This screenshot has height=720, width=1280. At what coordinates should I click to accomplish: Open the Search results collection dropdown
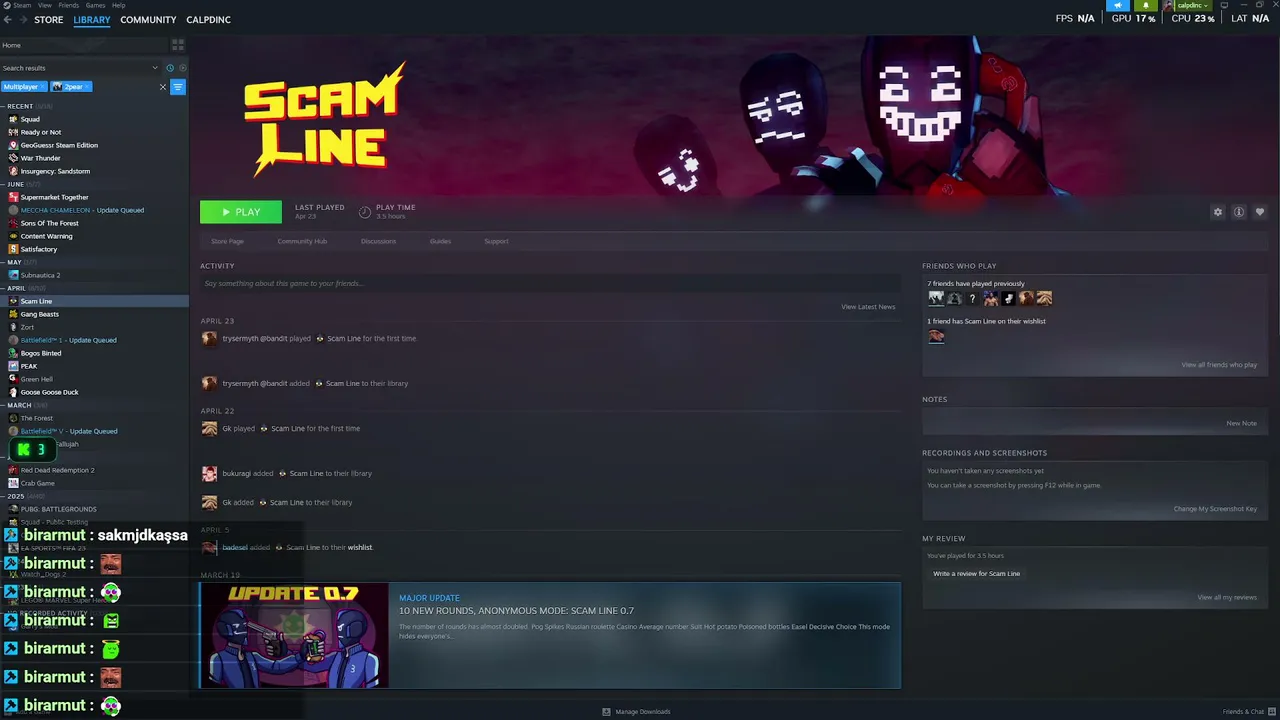click(x=155, y=68)
